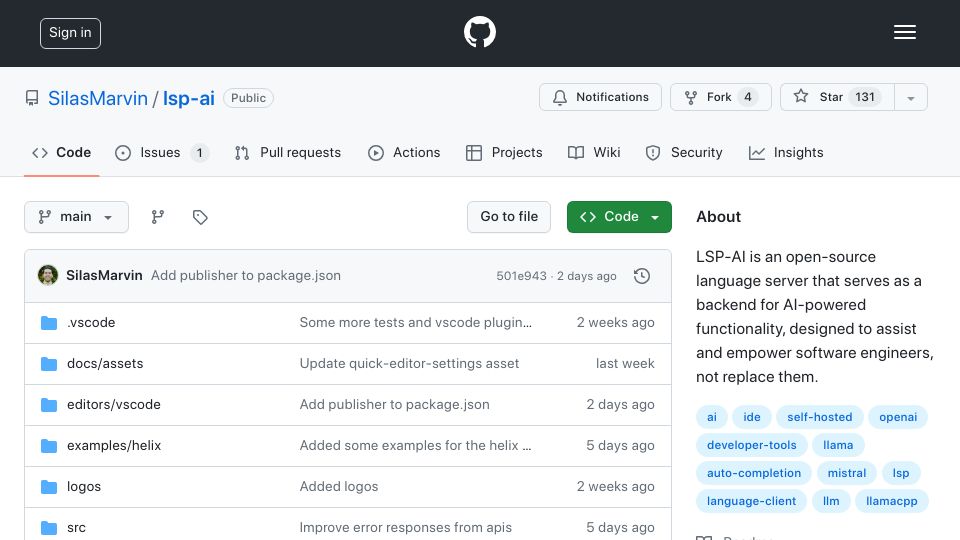This screenshot has height=540, width=960.
Task: Open the lsp-ai repository link
Action: [189, 99]
